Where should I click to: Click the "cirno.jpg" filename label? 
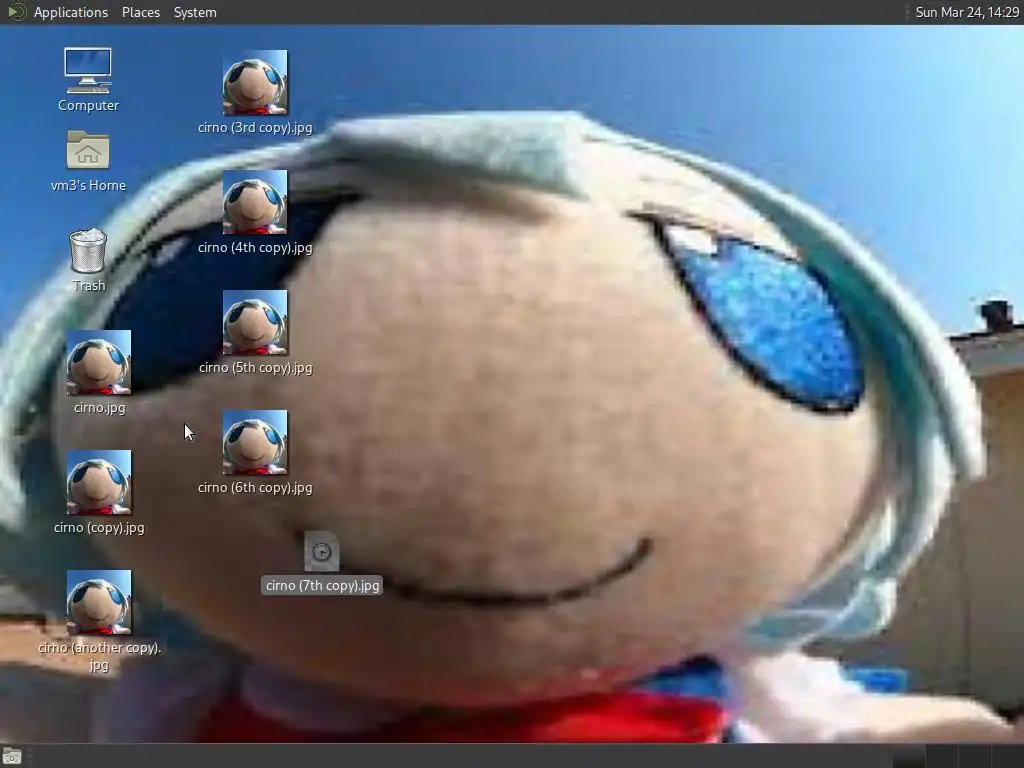pyautogui.click(x=99, y=408)
